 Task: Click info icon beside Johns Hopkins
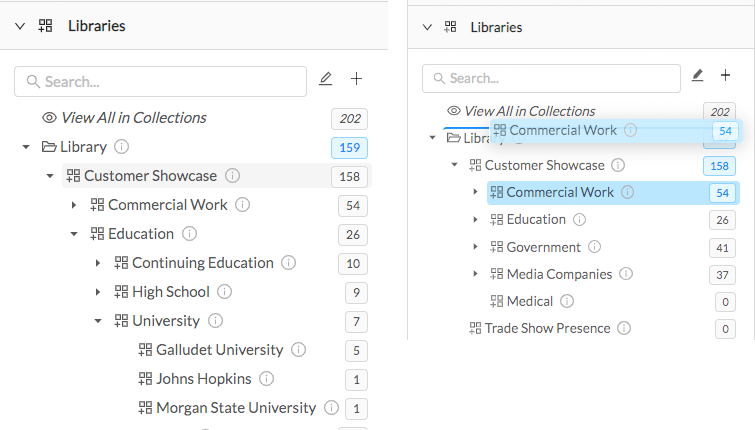tap(266, 379)
